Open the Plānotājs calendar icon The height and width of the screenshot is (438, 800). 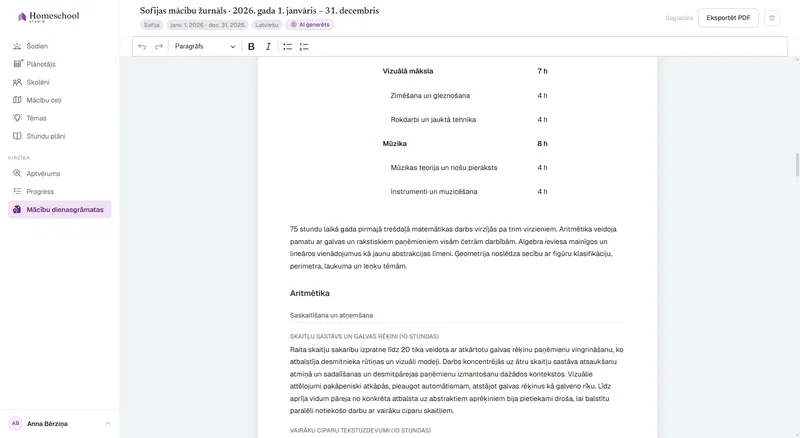pyautogui.click(x=17, y=64)
